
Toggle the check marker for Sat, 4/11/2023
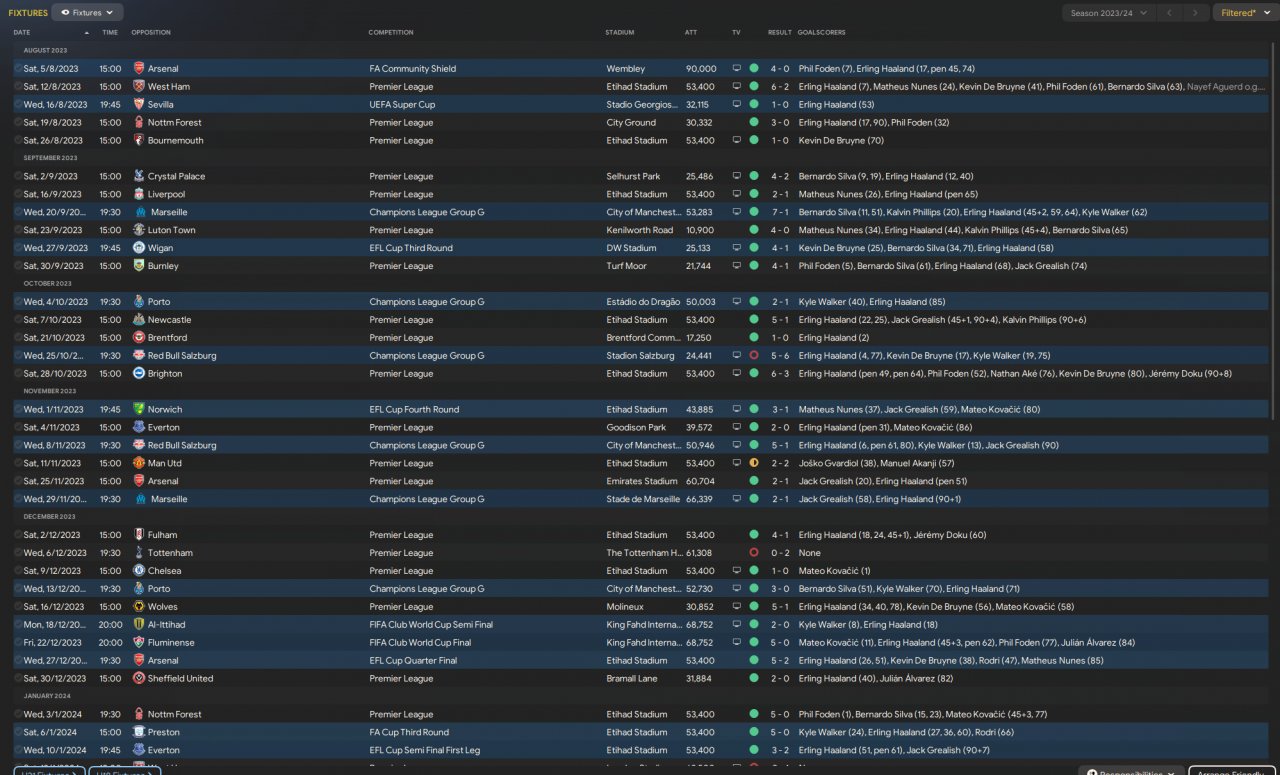[18, 428]
